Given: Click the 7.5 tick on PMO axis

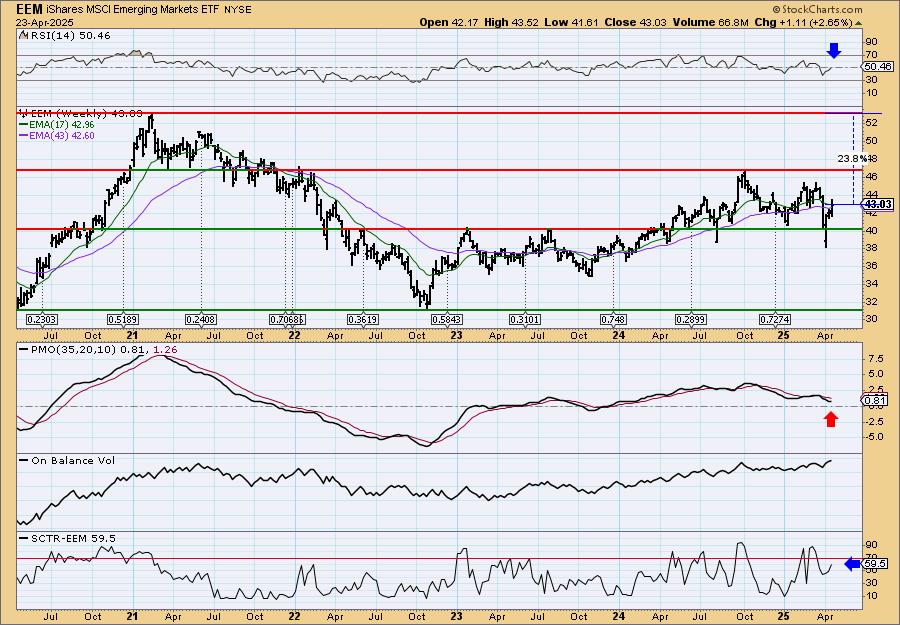Looking at the screenshot, I should [x=875, y=358].
